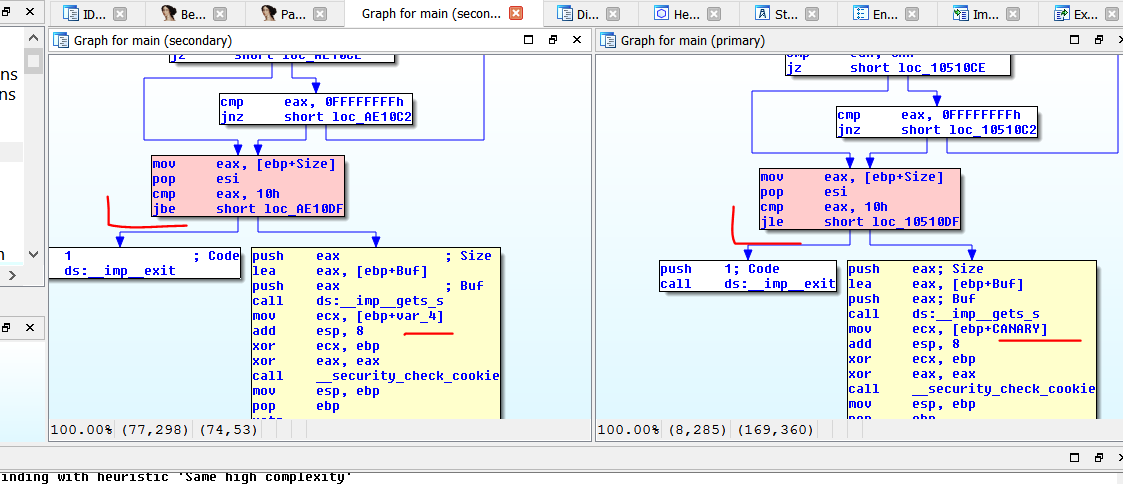Screen dimensions: 1123x484
Task: Collapse left panel with up chevron
Action: [x=33, y=40]
